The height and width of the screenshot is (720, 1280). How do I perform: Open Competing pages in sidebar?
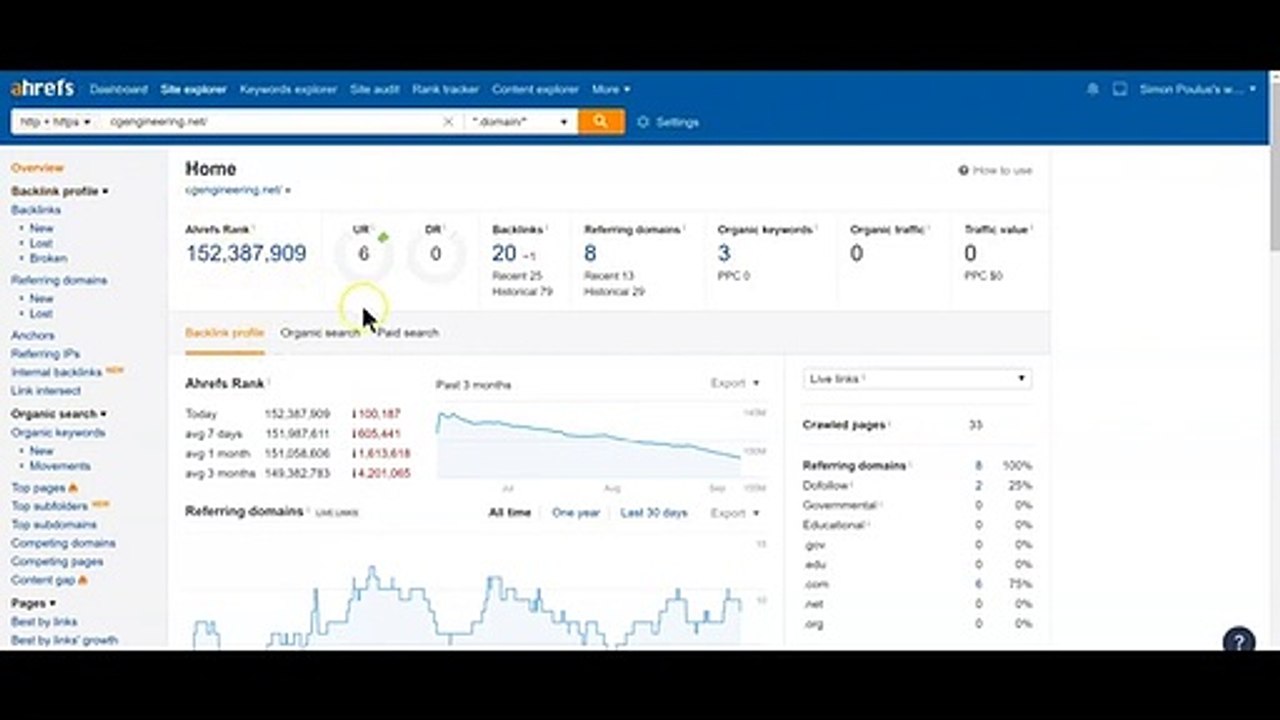pyautogui.click(x=57, y=562)
